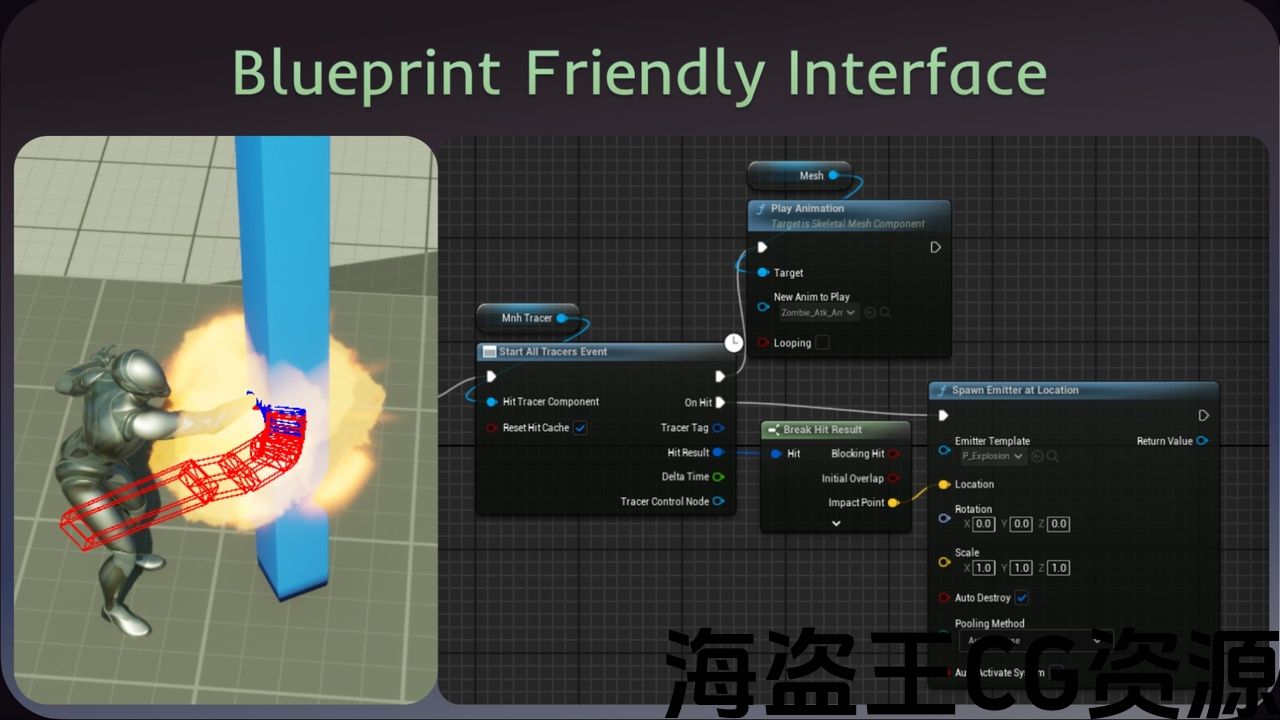The width and height of the screenshot is (1280, 720).
Task: Click the use-selected asset icon beside P_Explosion
Action: pyautogui.click(x=1037, y=456)
